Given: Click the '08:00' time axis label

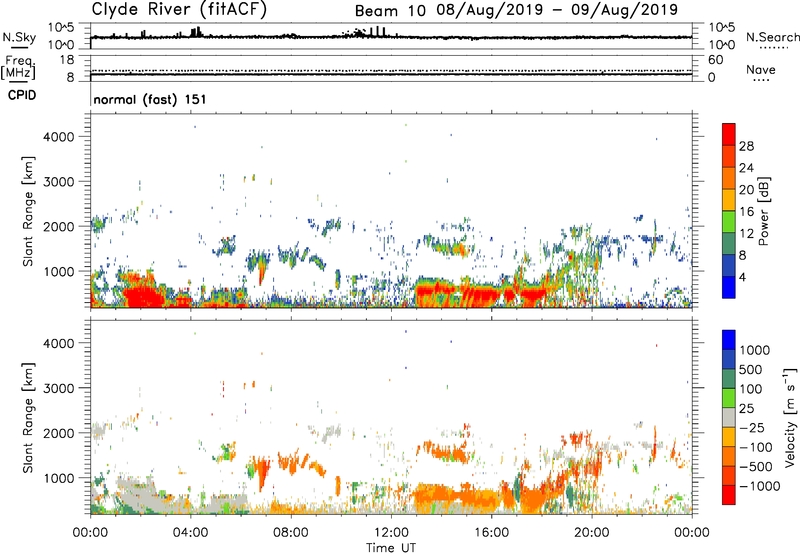Looking at the screenshot, I should [290, 533].
